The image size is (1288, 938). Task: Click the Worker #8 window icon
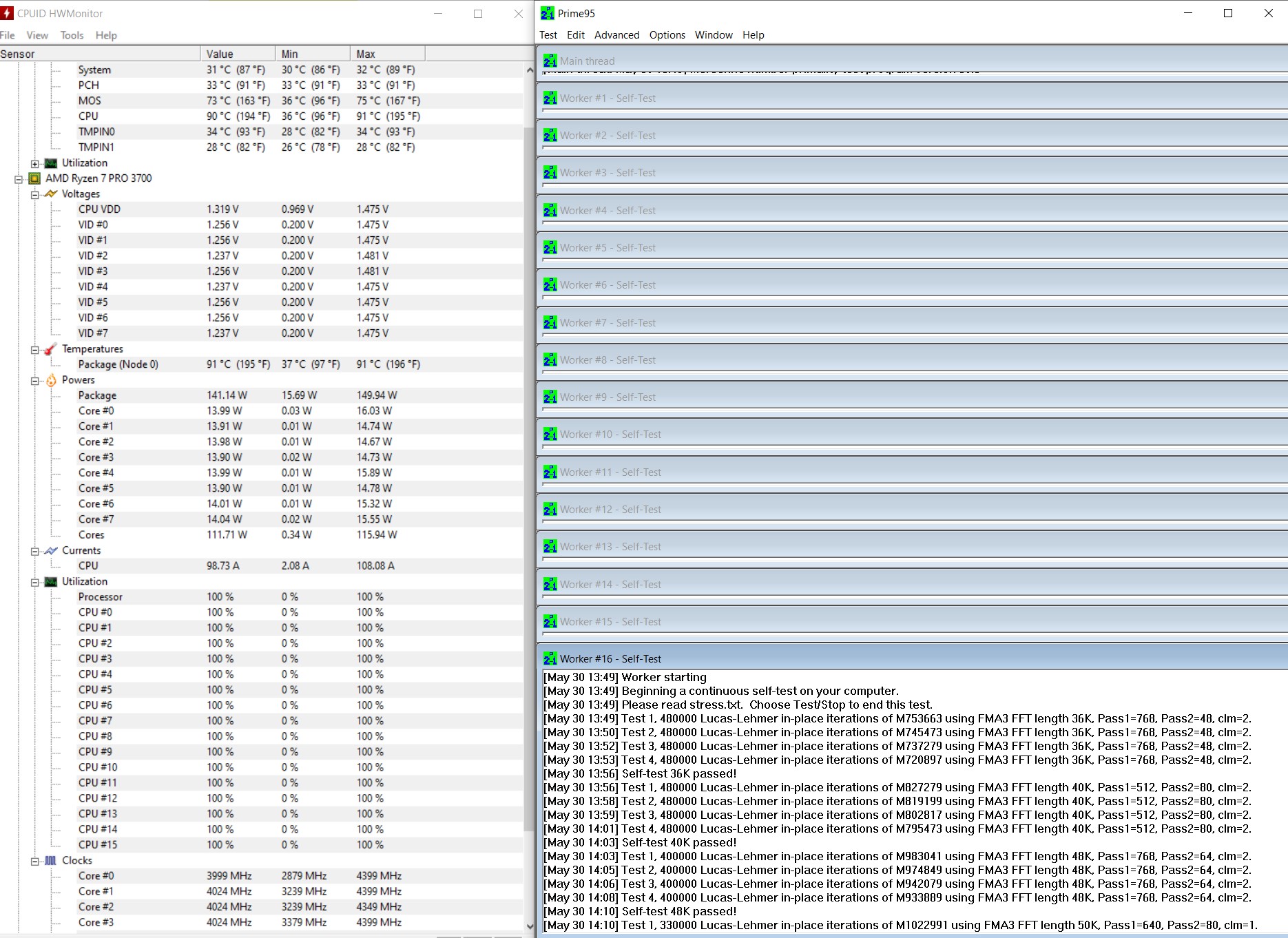point(550,359)
